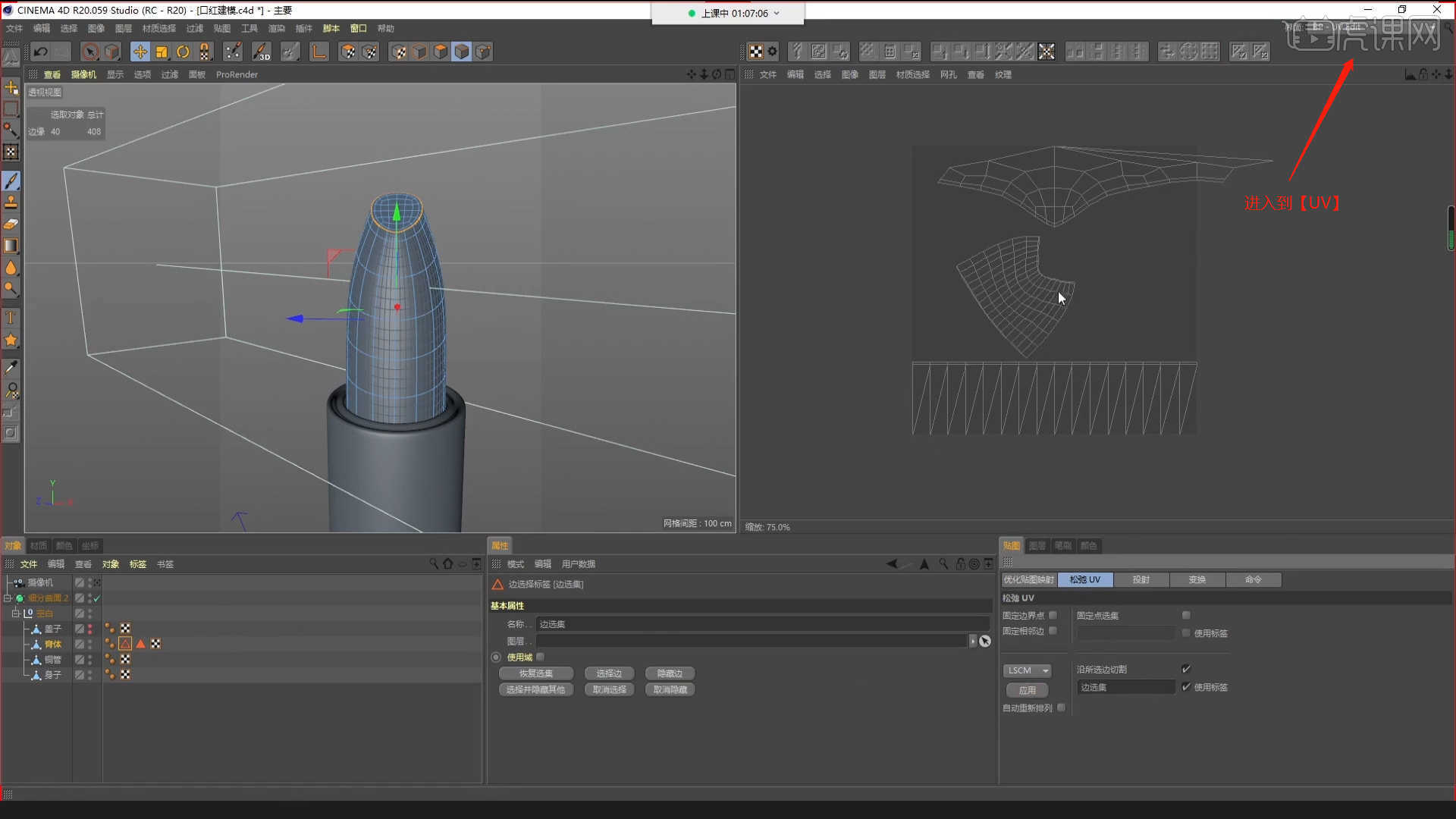Image resolution: width=1456 pixels, height=819 pixels.
Task: Click the 应用 button under LSCM
Action: coord(1028,690)
